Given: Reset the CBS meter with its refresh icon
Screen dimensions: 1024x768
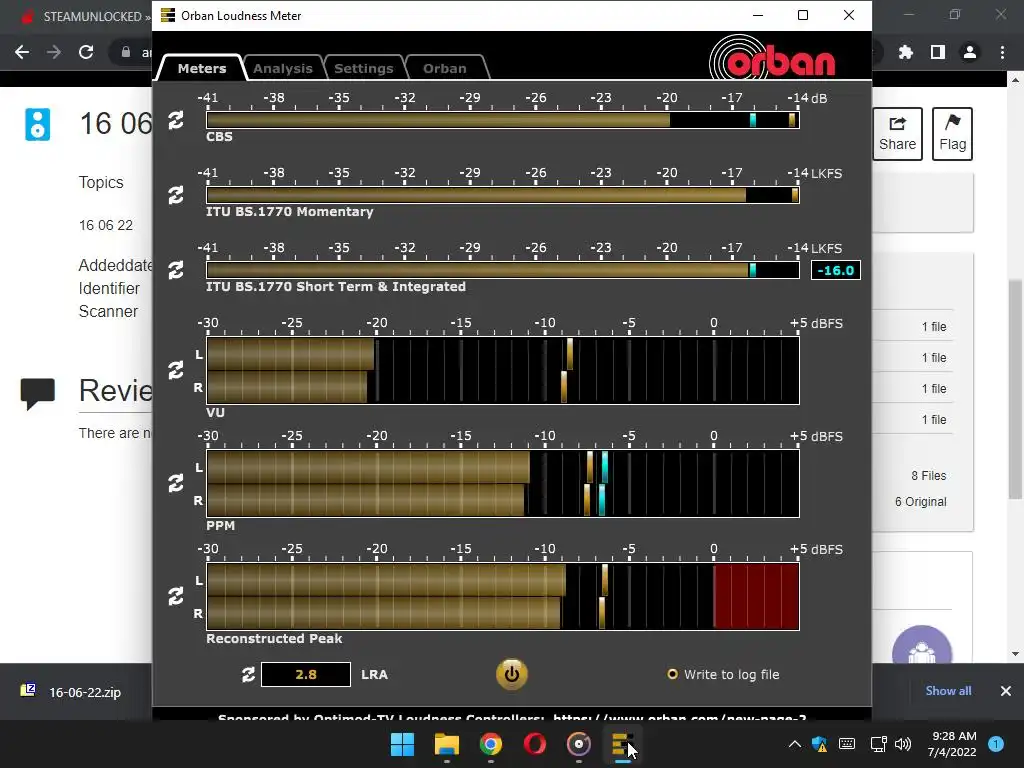Looking at the screenshot, I should (176, 120).
